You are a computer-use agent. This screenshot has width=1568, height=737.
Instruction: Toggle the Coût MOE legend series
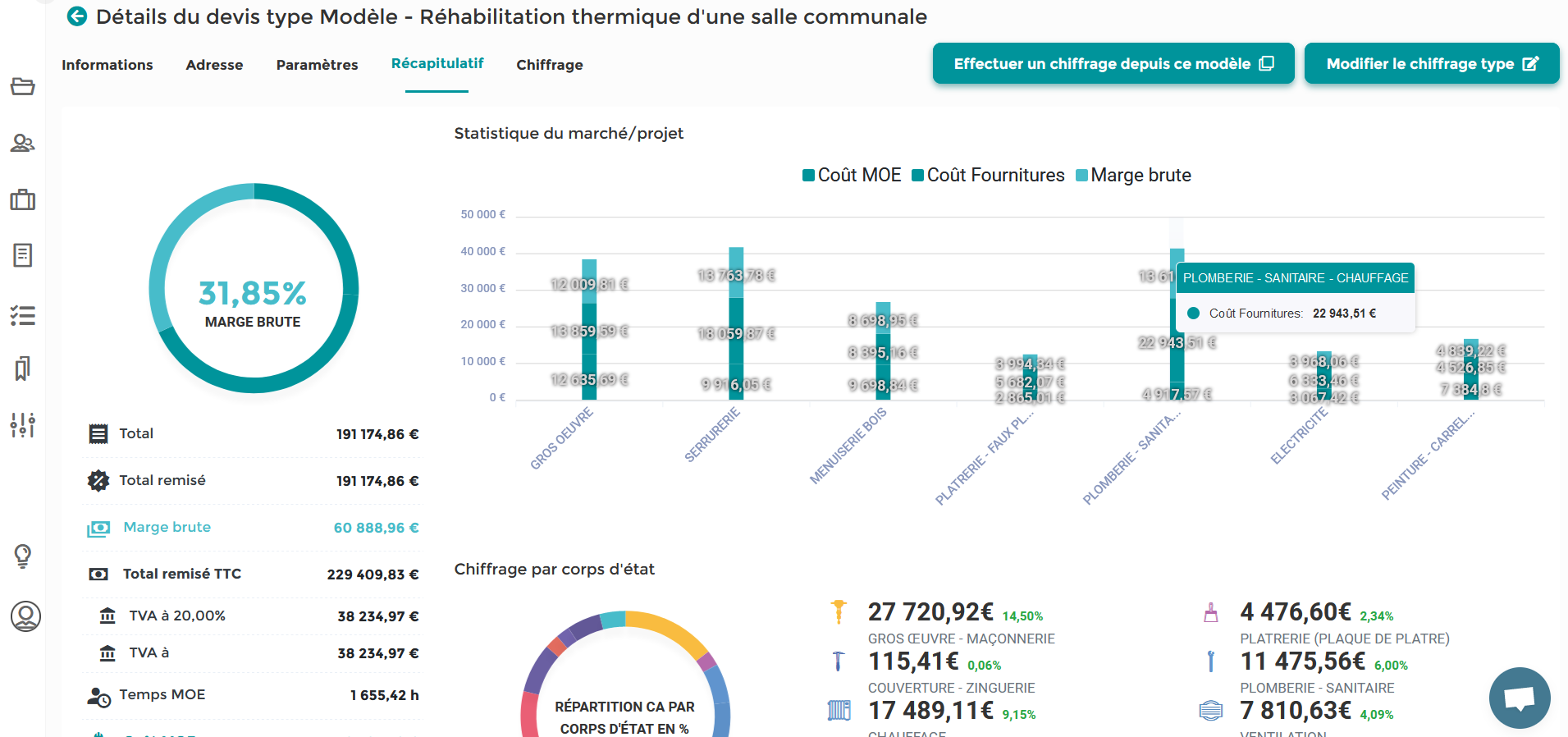852,175
